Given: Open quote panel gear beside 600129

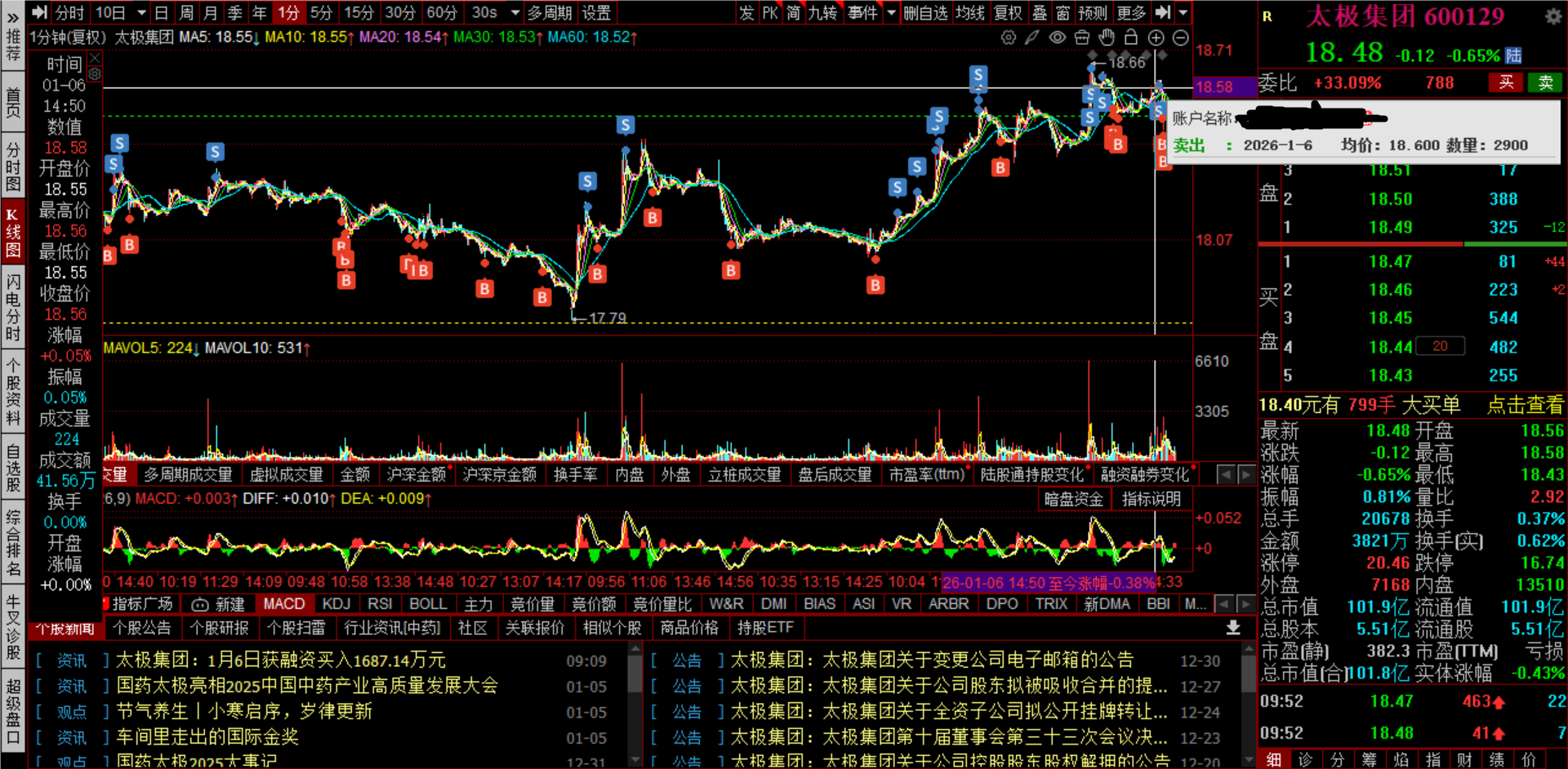Looking at the screenshot, I should [1552, 16].
